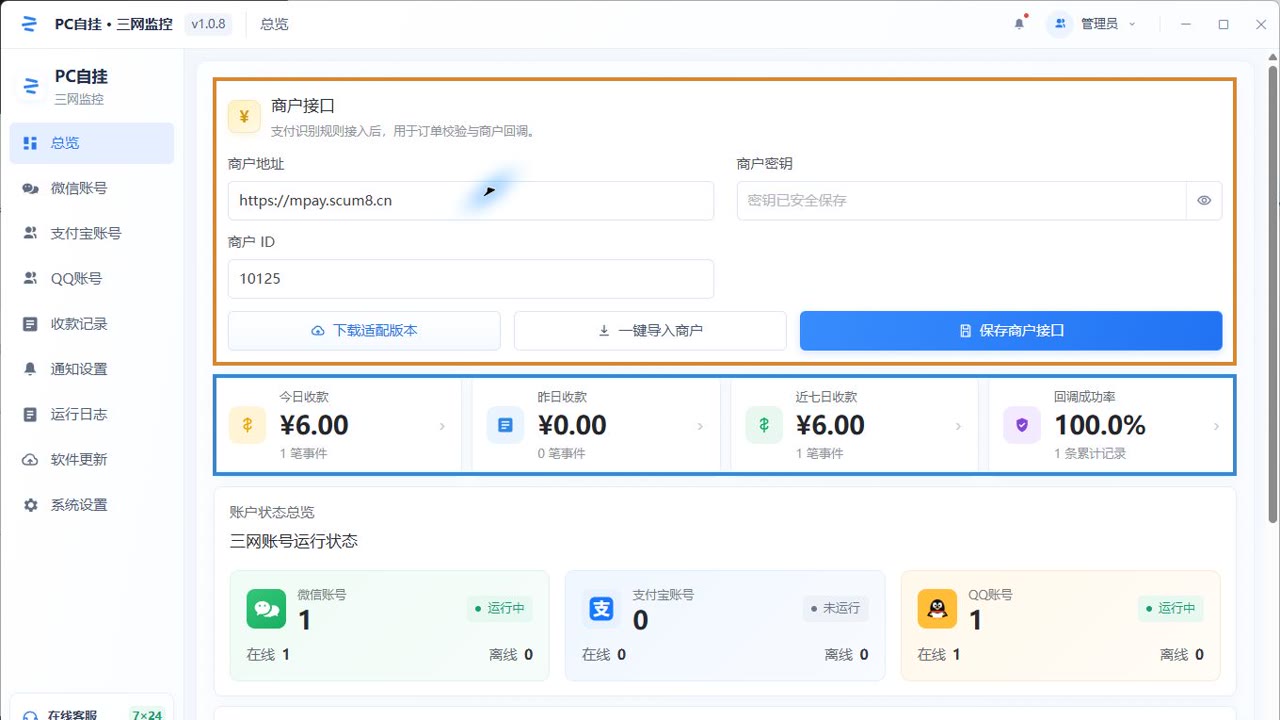The height and width of the screenshot is (720, 1280).
Task: Open 系统设置 in the sidebar
Action: point(92,505)
